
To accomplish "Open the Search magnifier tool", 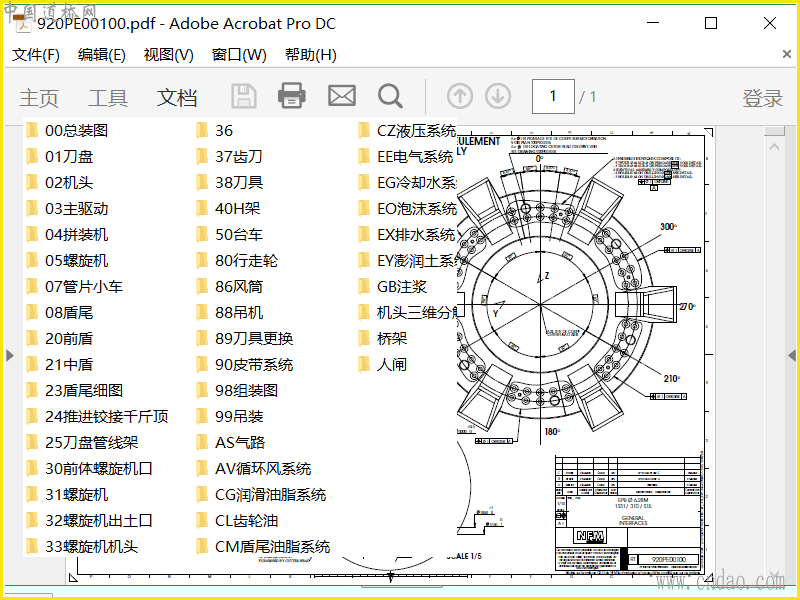I will (390, 96).
